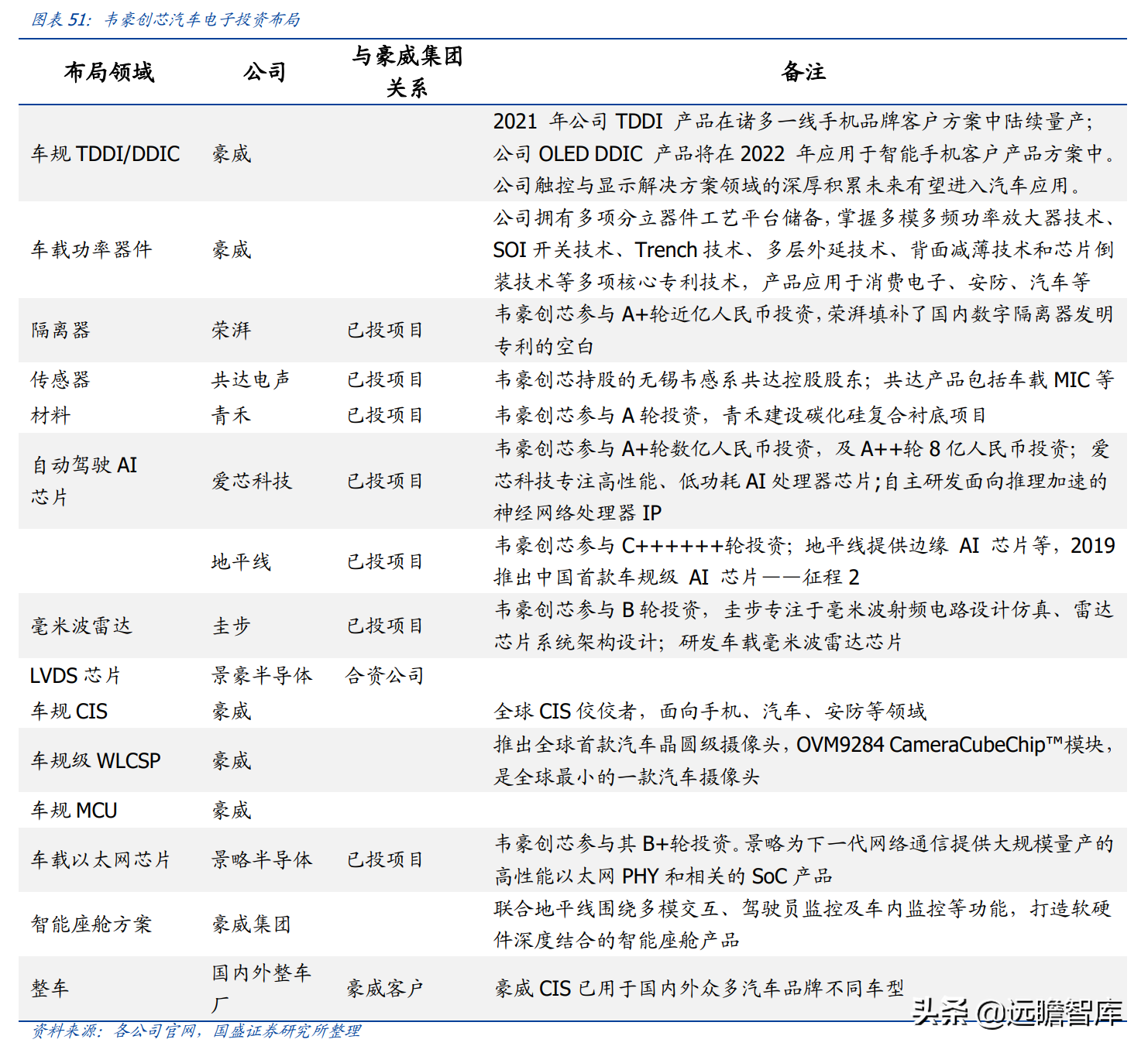Click the note beginning '韦豪创芯持股的无锡韦感'
Image resolution: width=1148 pixels, height=1053 pixels.
tap(804, 379)
